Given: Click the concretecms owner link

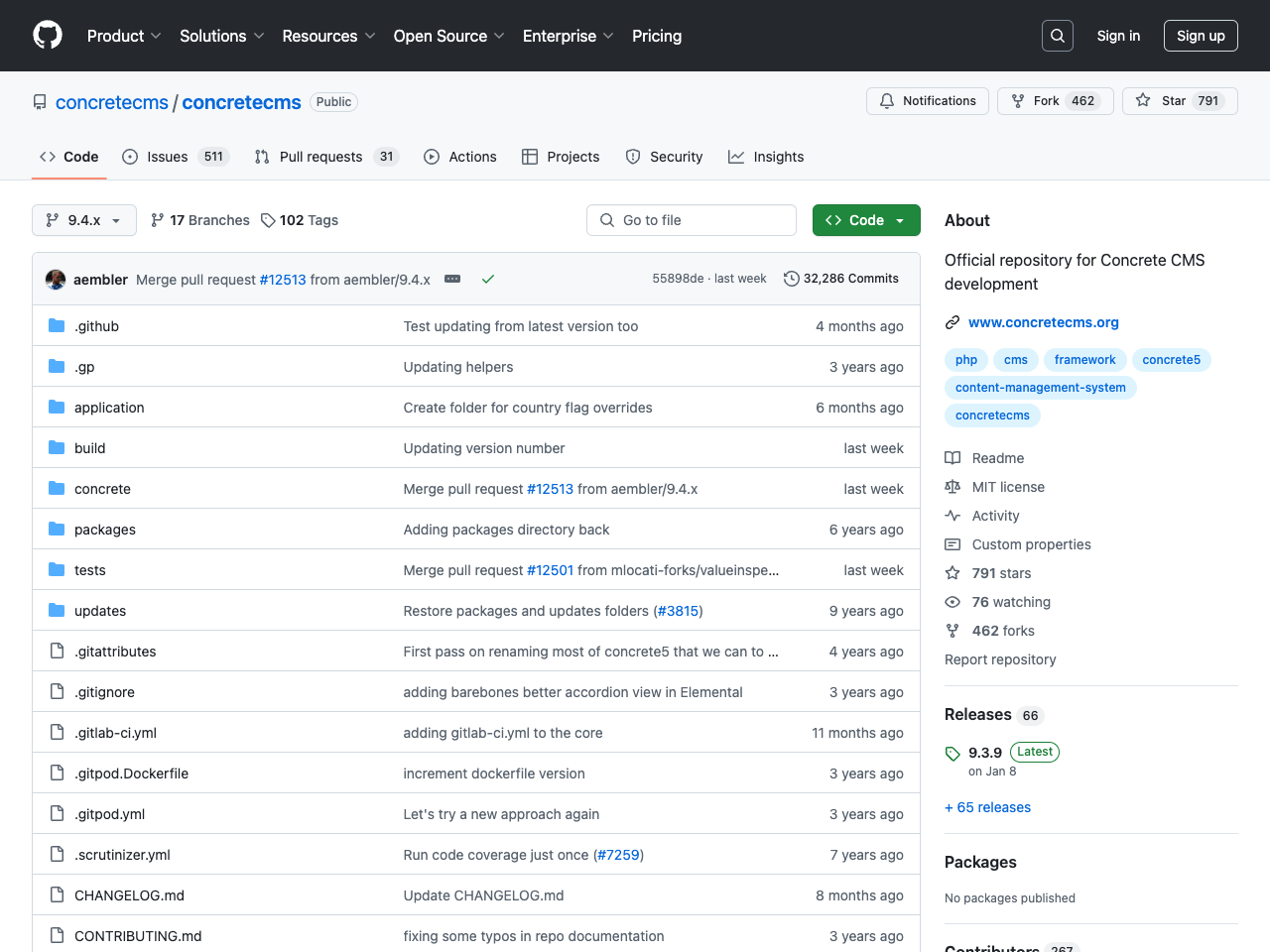Looking at the screenshot, I should tap(112, 102).
